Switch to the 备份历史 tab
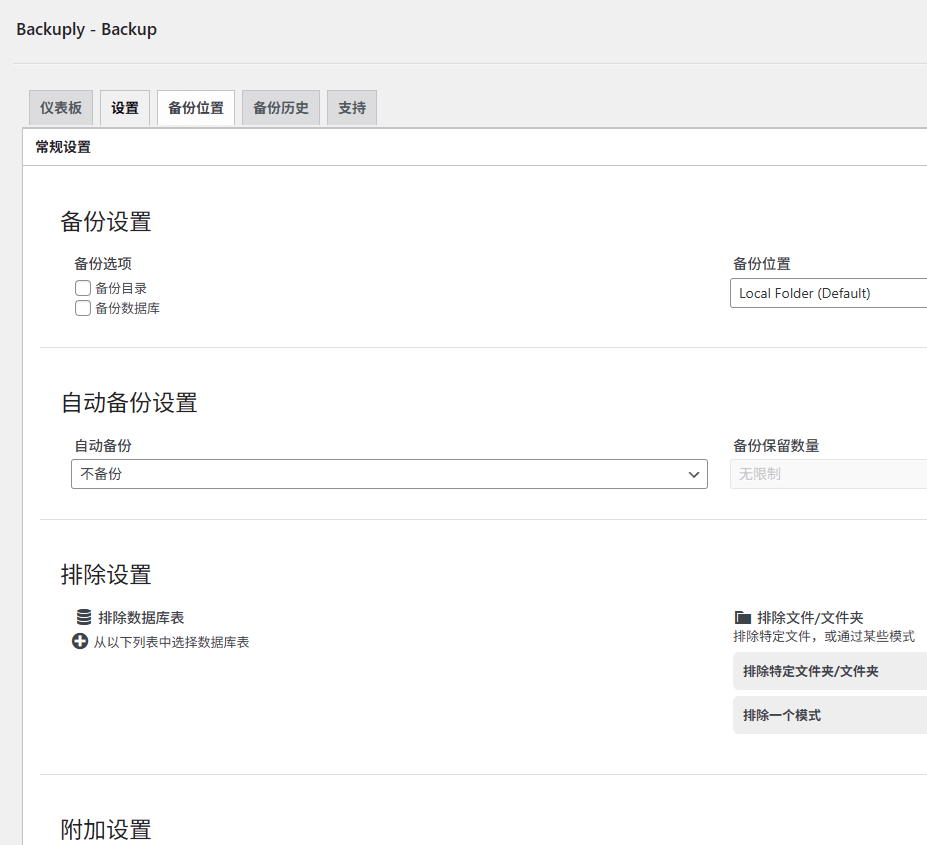927x845 pixels. [x=280, y=107]
